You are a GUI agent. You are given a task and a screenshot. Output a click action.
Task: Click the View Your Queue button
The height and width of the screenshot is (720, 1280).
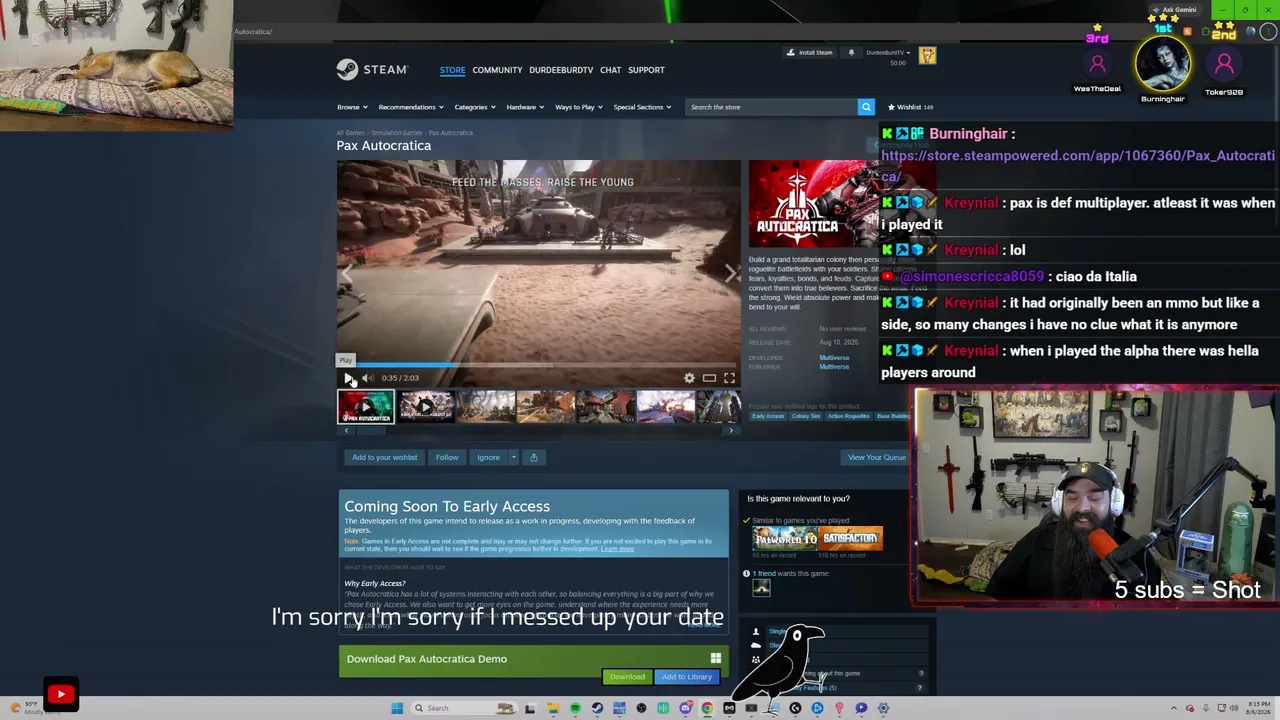pyautogui.click(x=877, y=457)
